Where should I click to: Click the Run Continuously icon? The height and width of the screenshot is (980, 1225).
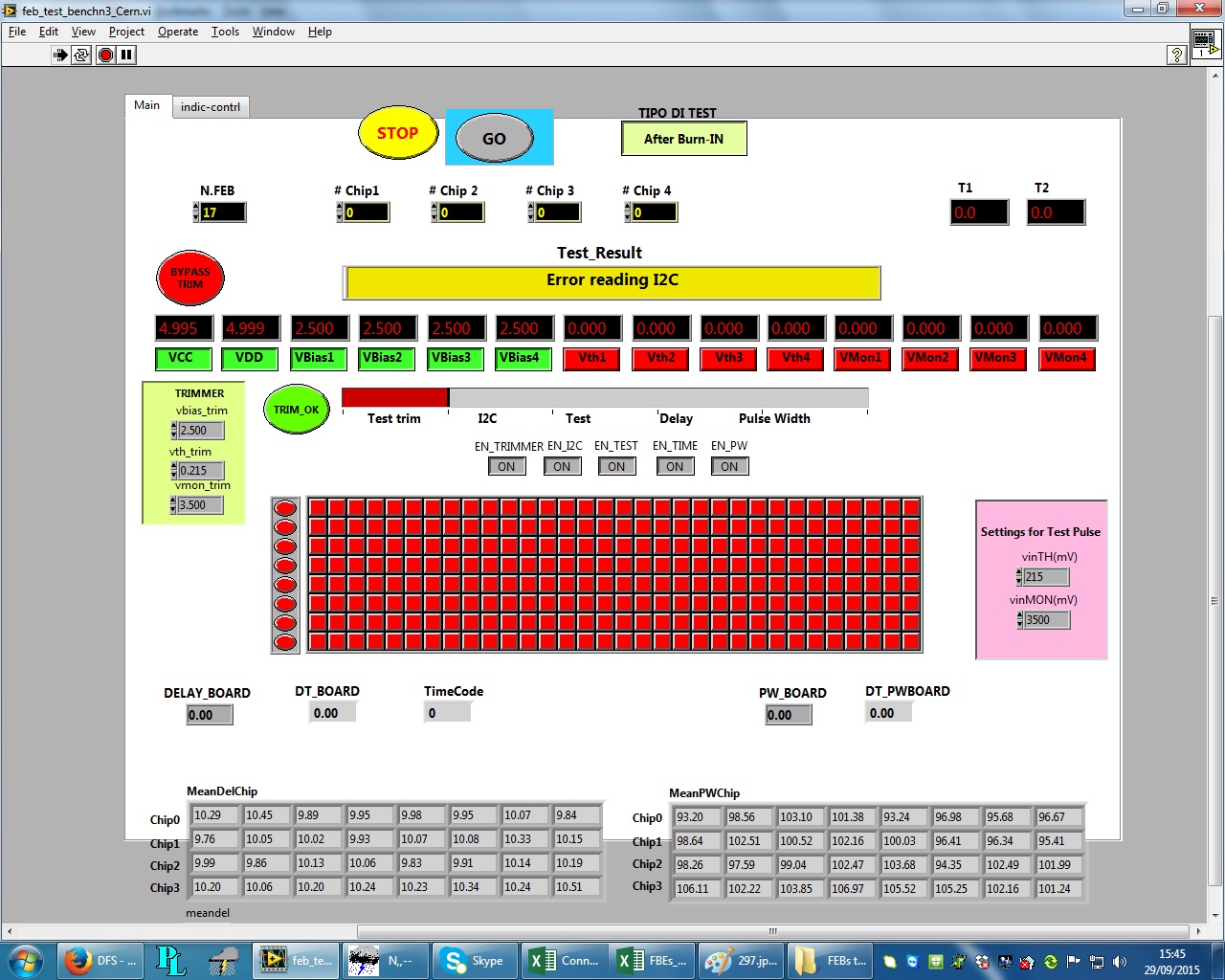[81, 56]
